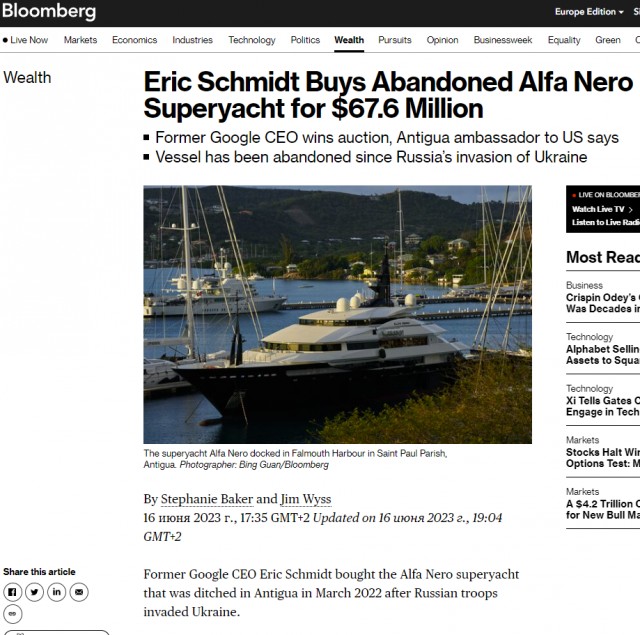Image resolution: width=640 pixels, height=635 pixels.
Task: Share article by email icon
Action: click(x=79, y=592)
